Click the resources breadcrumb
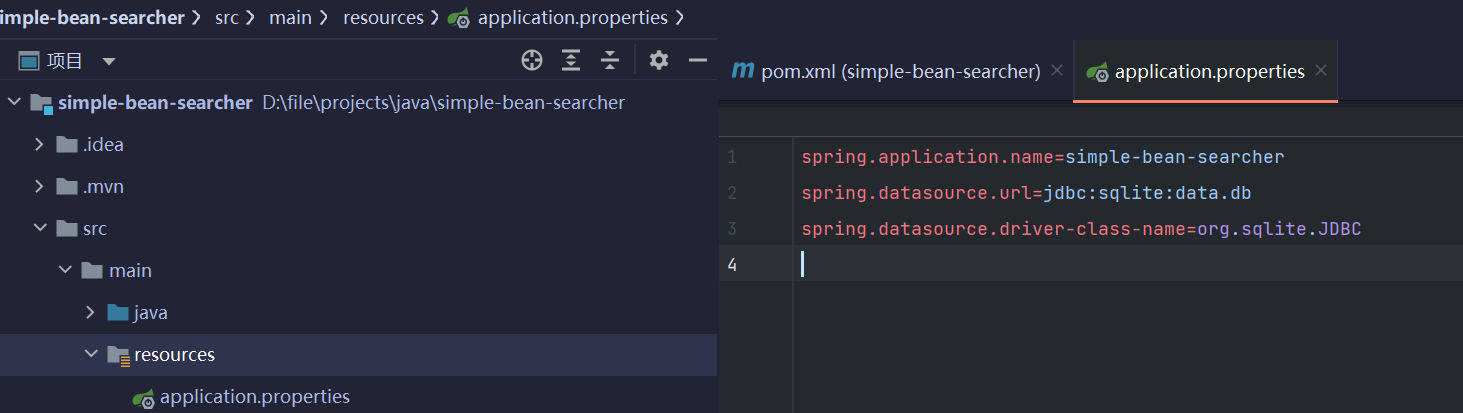Screen dimensions: 1463x413 click(381, 18)
